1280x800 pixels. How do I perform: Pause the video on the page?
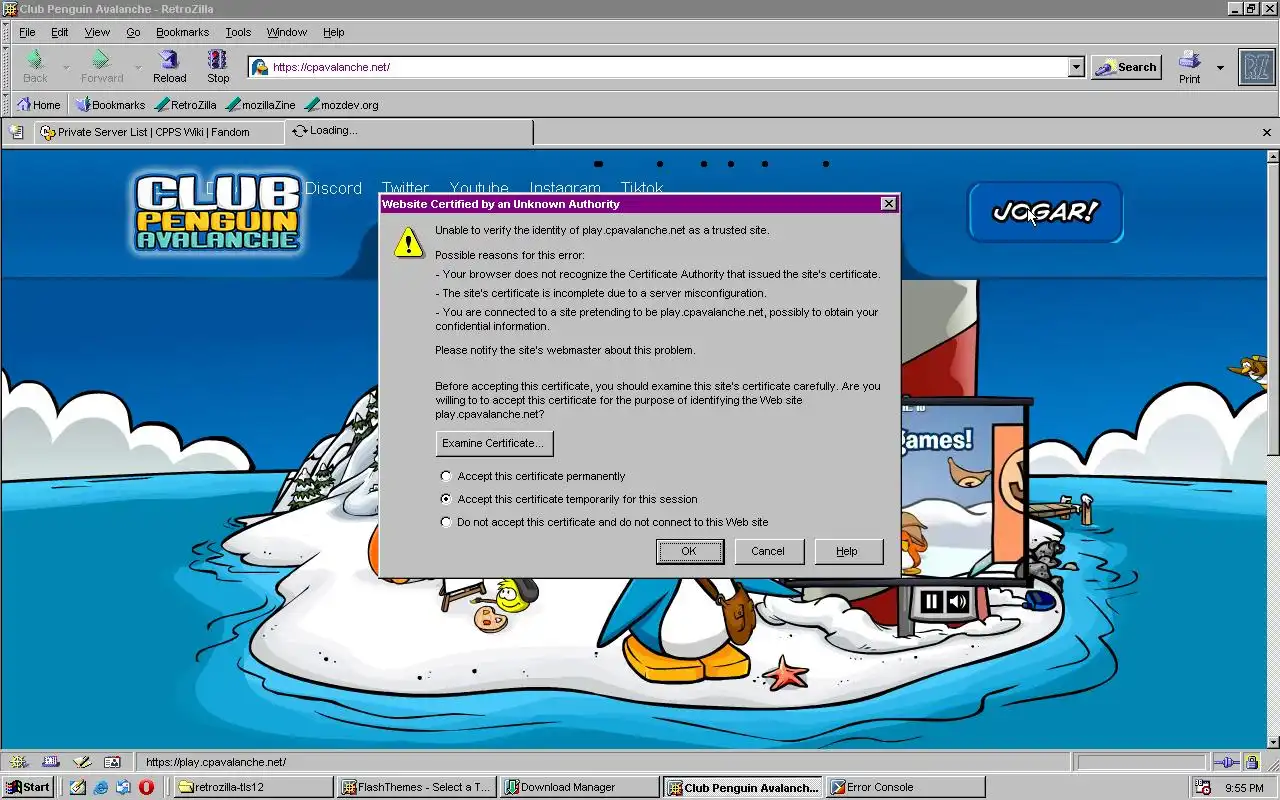[x=931, y=601]
